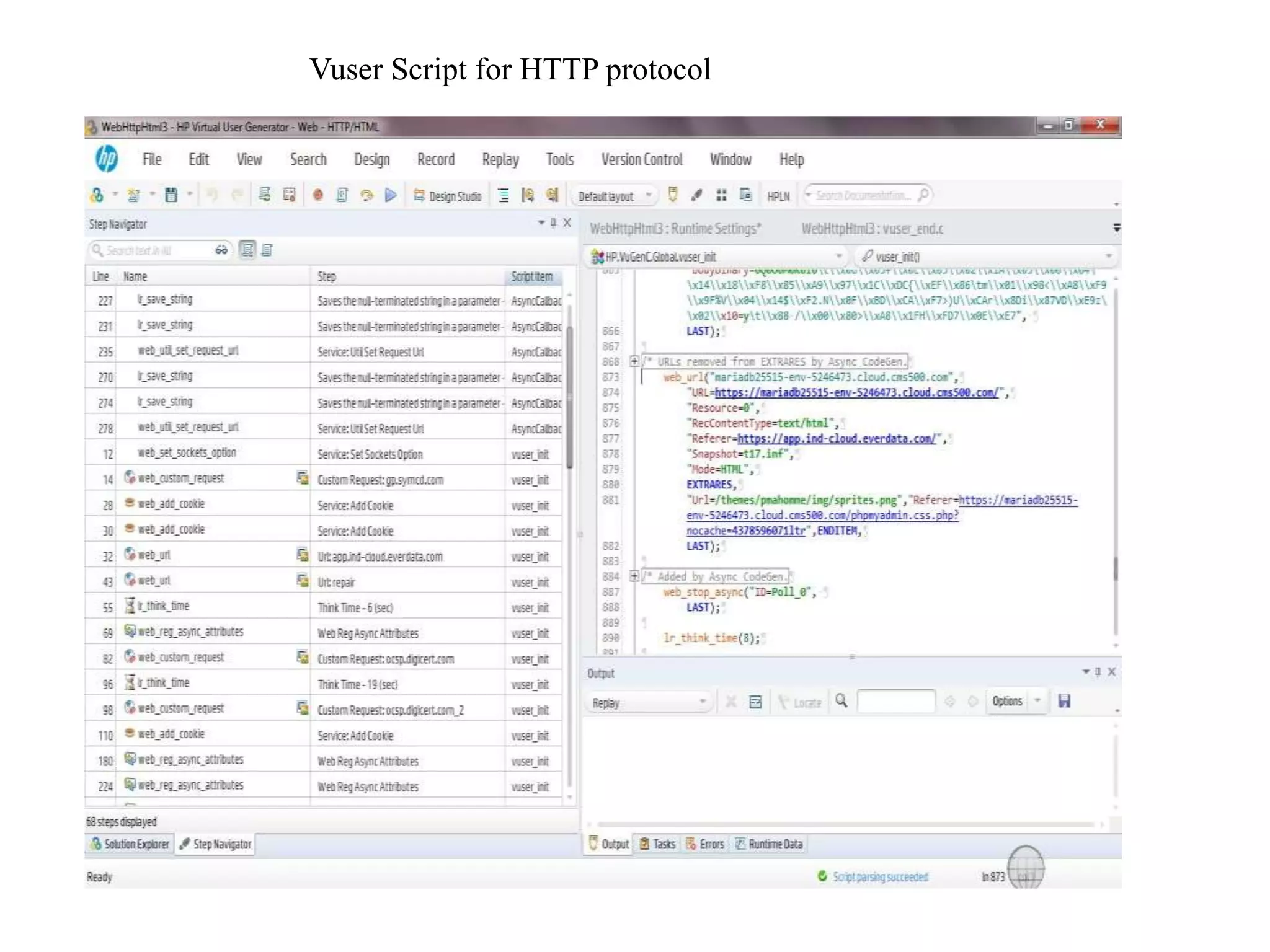1270x952 pixels.
Task: Click the next bookmark toolbar icon
Action: [x=552, y=196]
